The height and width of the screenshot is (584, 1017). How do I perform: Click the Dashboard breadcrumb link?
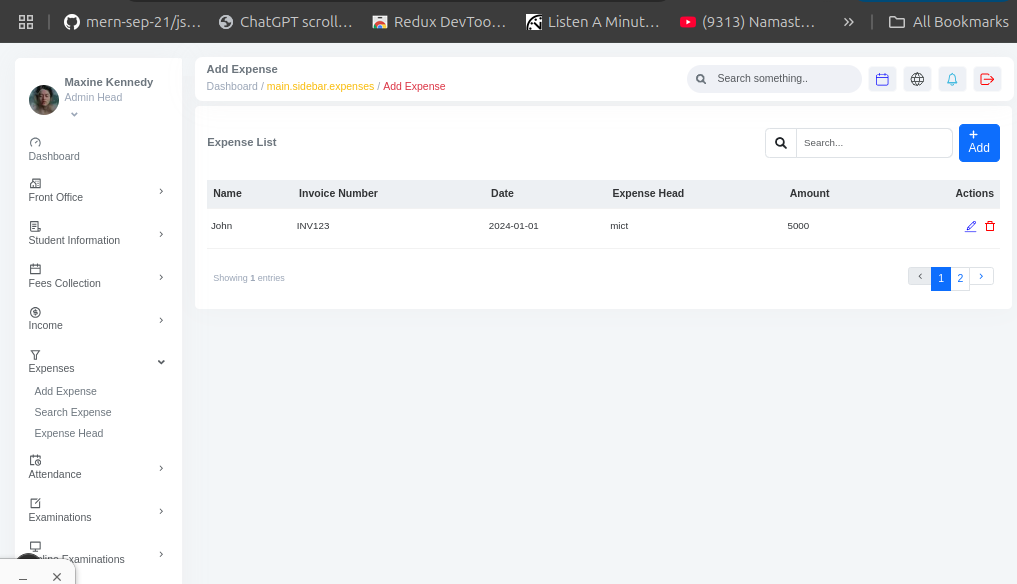pyautogui.click(x=232, y=87)
